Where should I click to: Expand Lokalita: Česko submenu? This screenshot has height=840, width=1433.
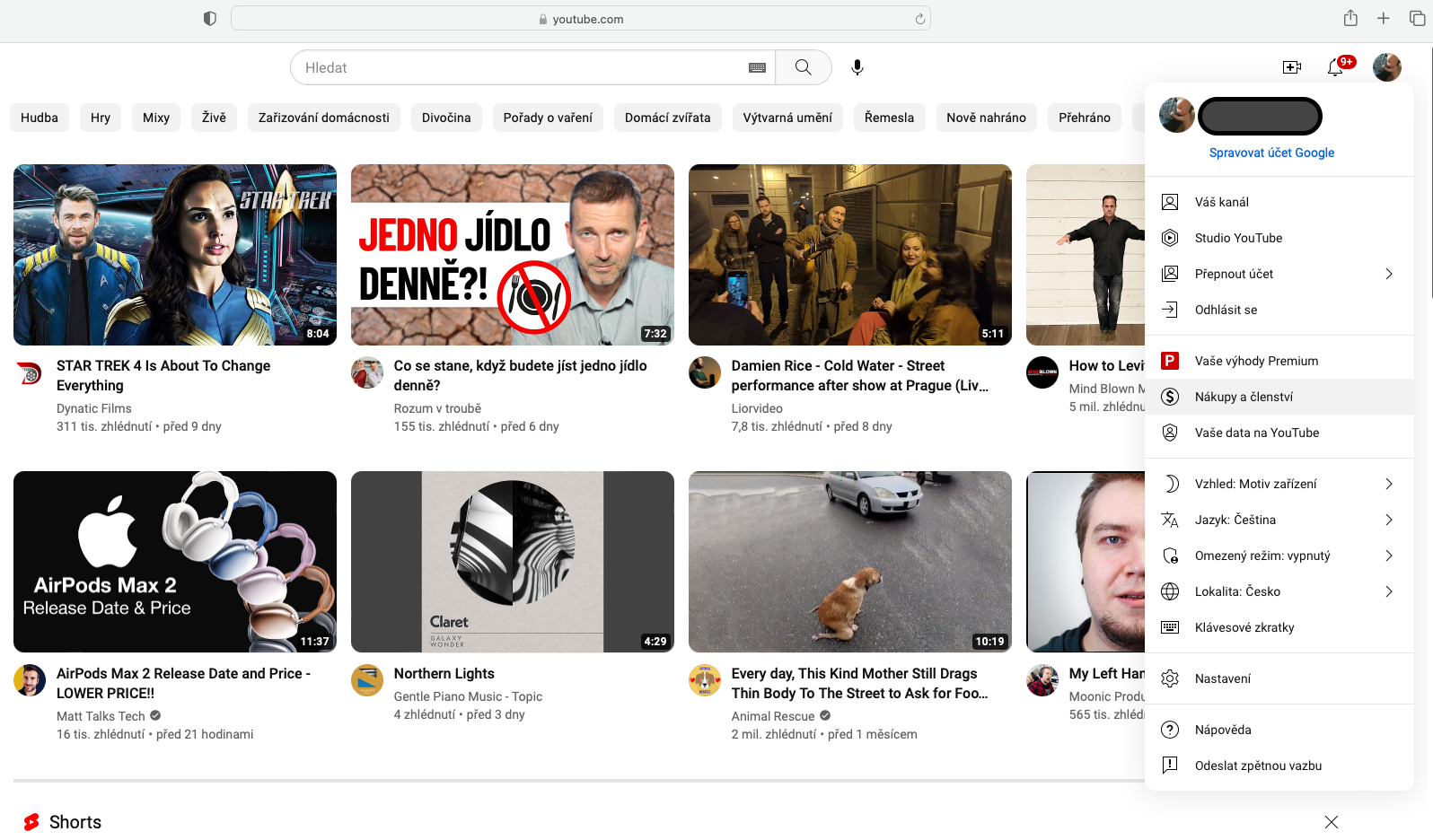click(x=1279, y=591)
